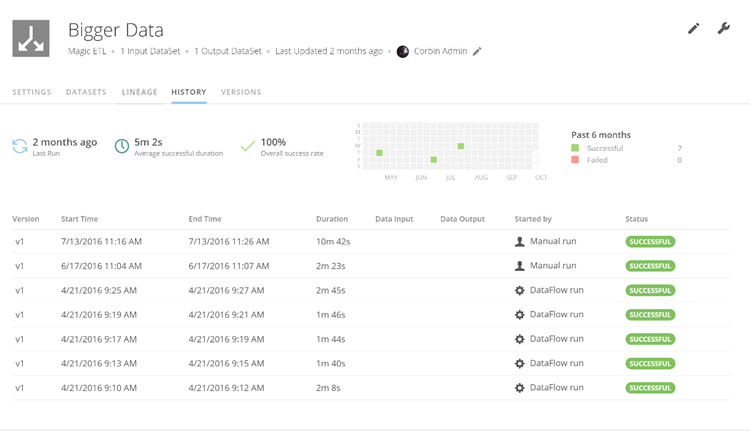
Task: Click the Bigger Data dataflow logo icon
Action: coord(30,38)
